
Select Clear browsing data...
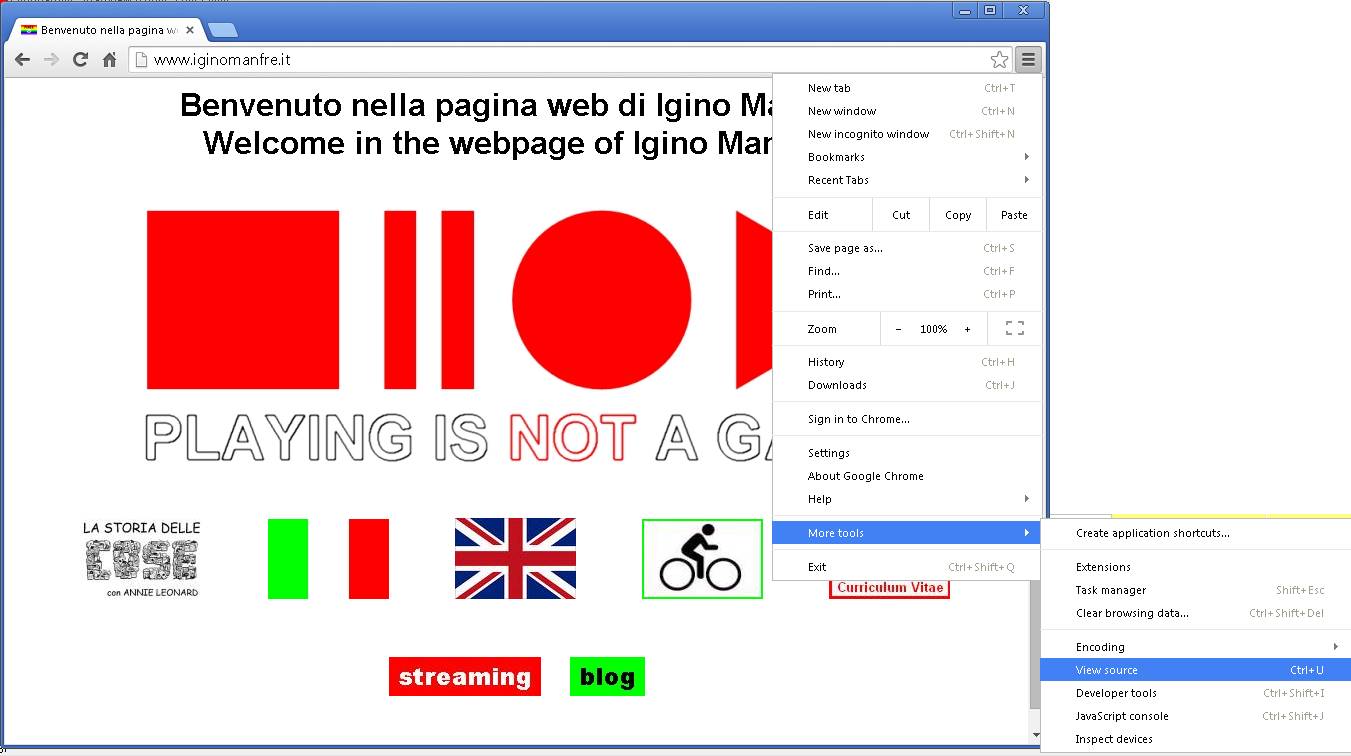click(1196, 613)
